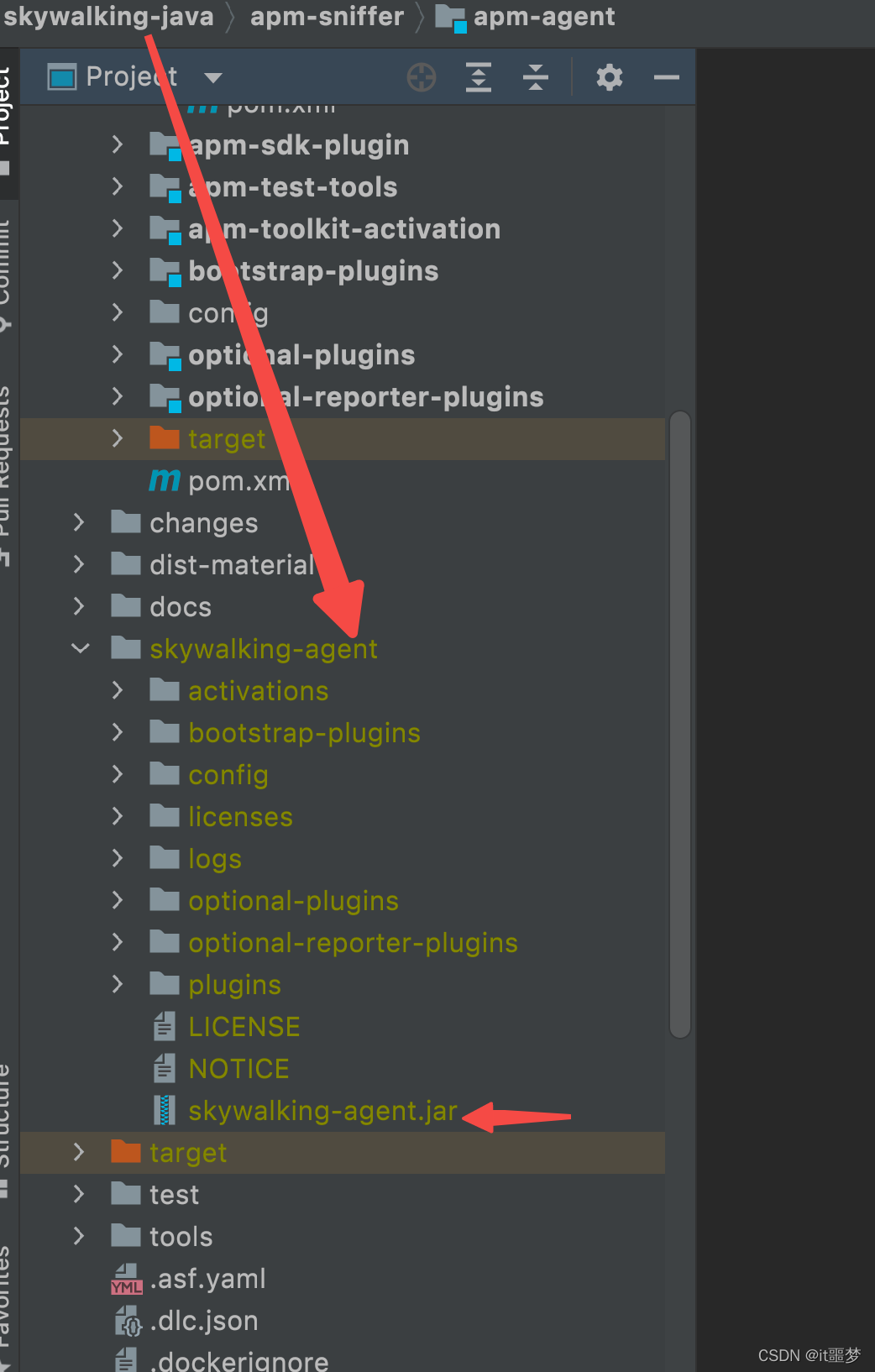Hide the Project tool window
The height and width of the screenshot is (1372, 875).
click(x=667, y=77)
